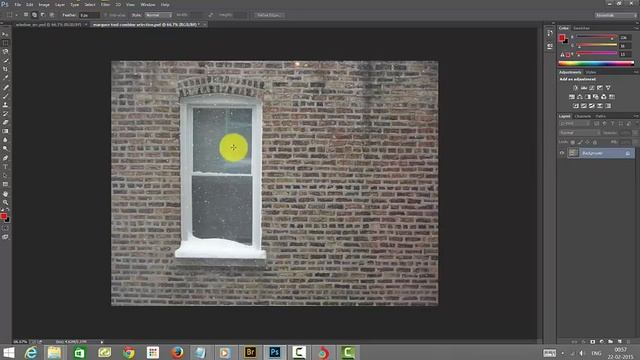The image size is (640, 360).
Task: Select the Zoom tool
Action: coord(5,202)
